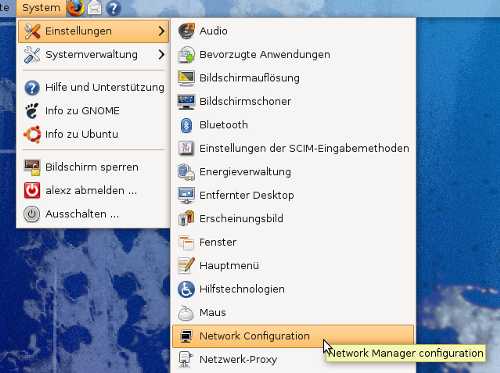Viewport: 500px width, 373px height.
Task: Click the Entfernter Desktop icon
Action: point(186,195)
